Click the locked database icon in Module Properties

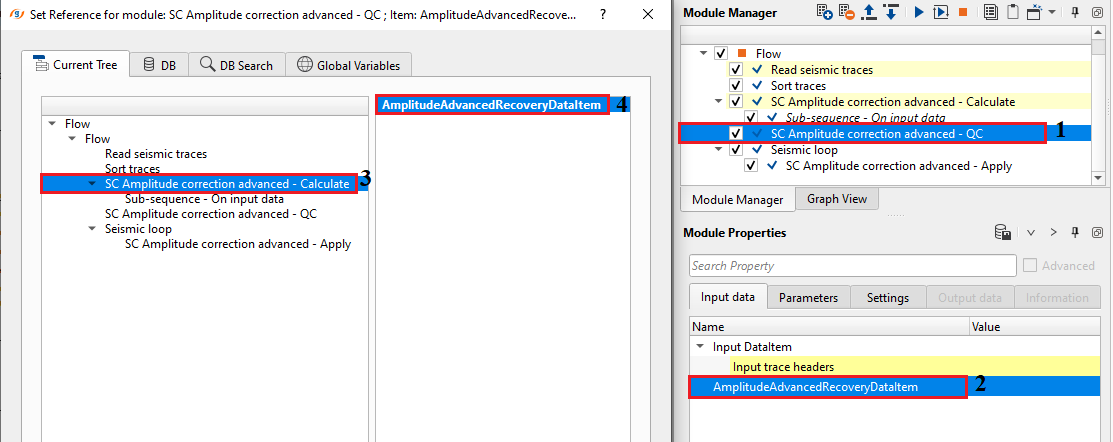point(1002,233)
